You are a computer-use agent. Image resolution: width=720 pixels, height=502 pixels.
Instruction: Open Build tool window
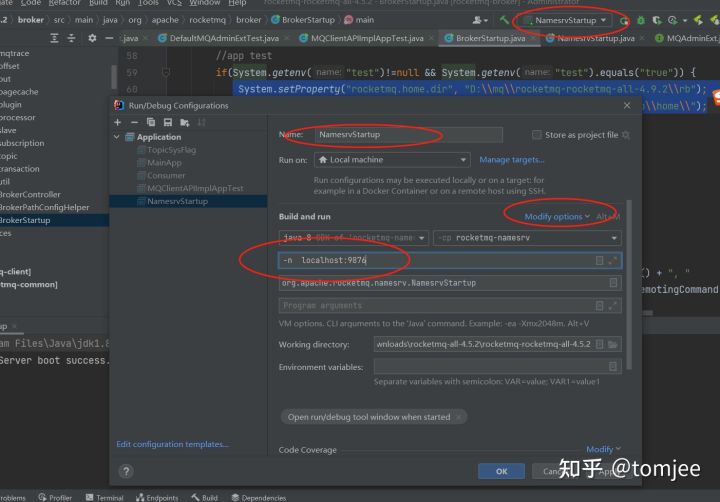205,498
